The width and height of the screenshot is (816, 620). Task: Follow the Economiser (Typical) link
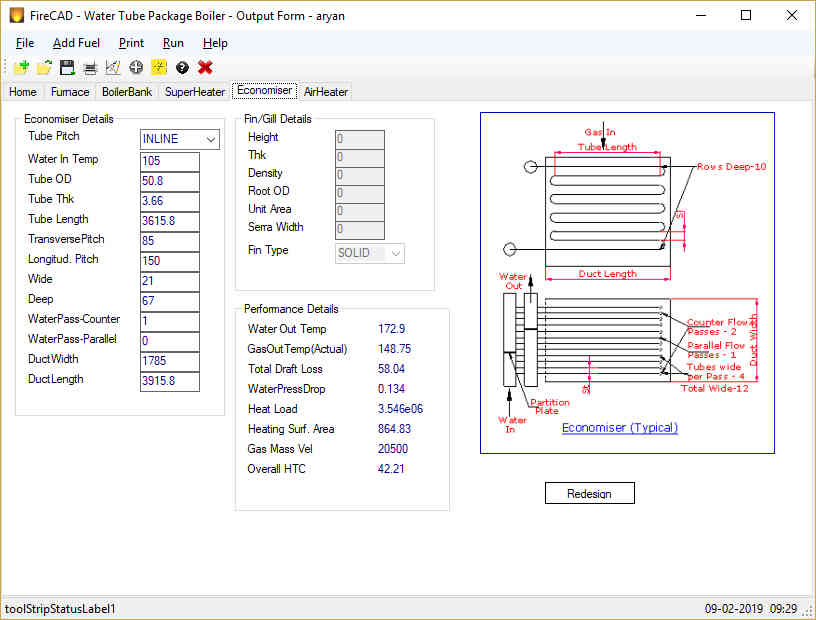coord(620,427)
